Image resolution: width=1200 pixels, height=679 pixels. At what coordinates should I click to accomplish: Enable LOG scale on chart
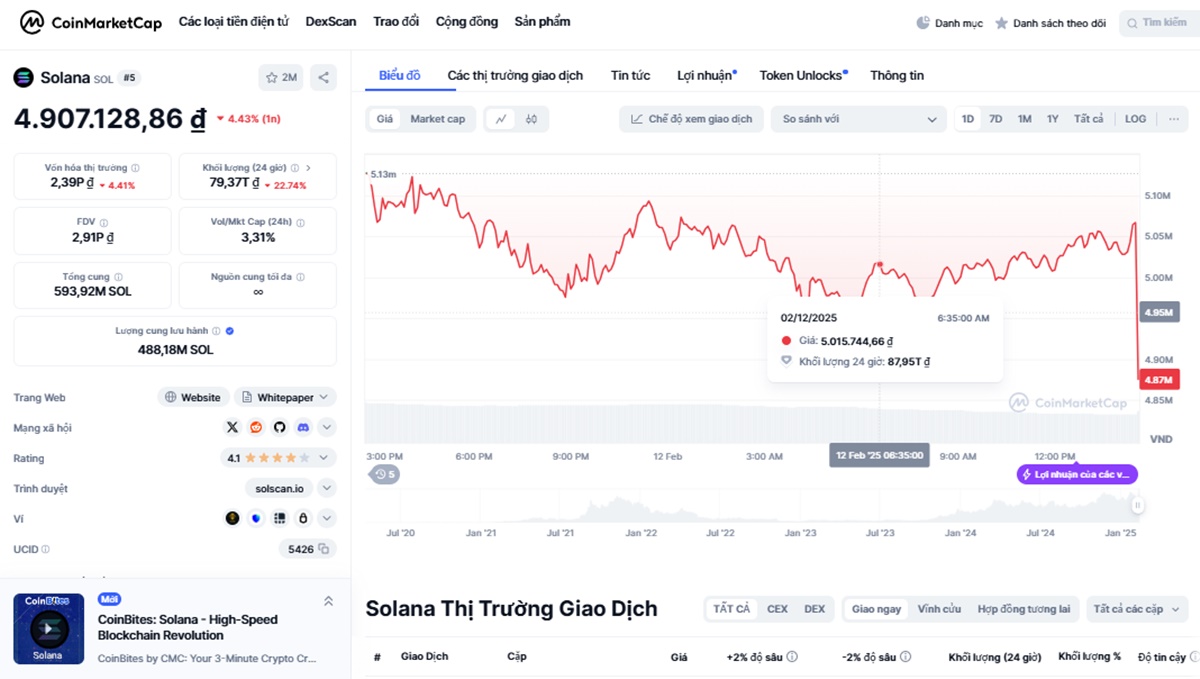click(1135, 119)
